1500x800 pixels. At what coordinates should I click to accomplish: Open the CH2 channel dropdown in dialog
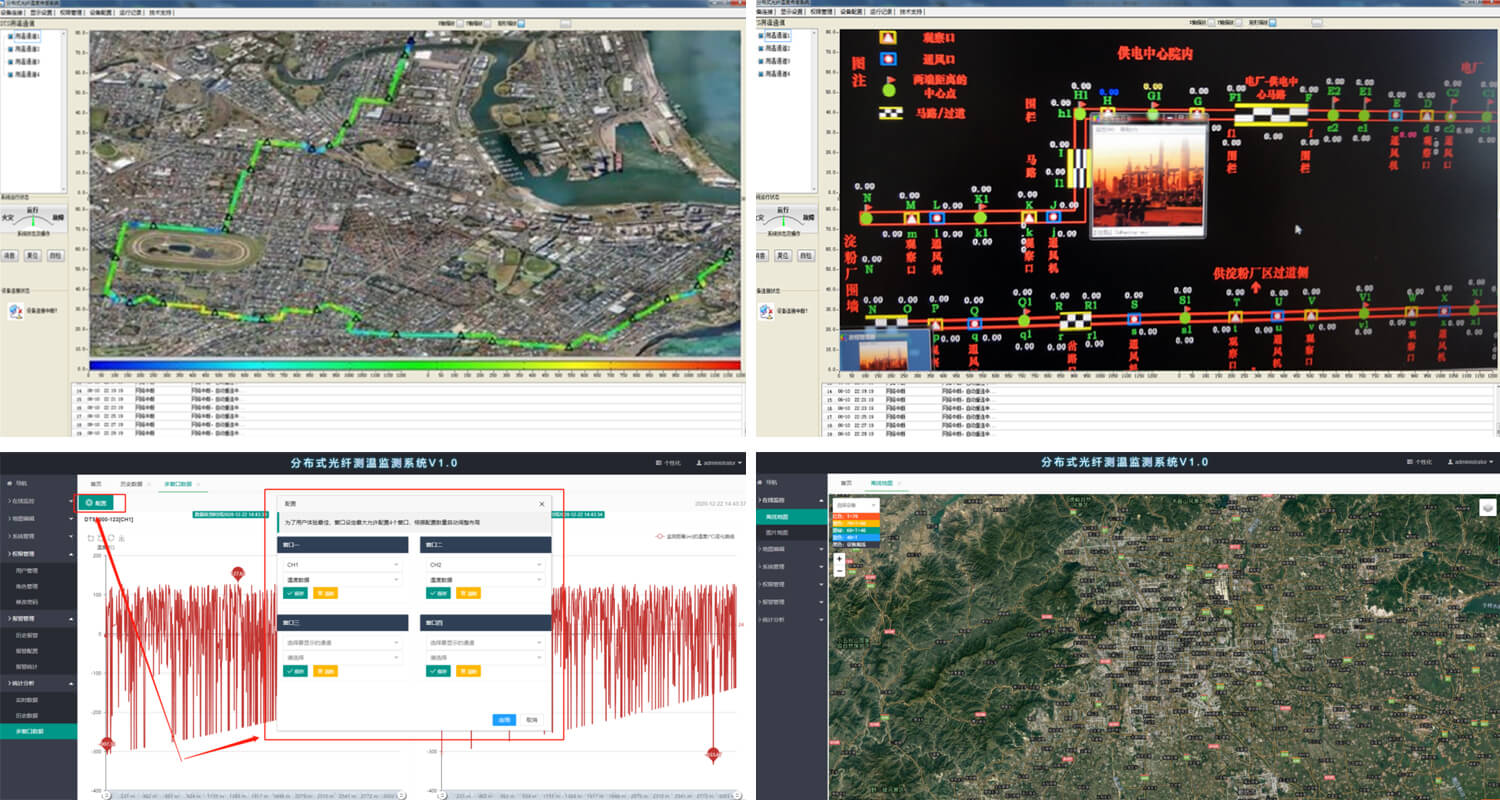486,565
